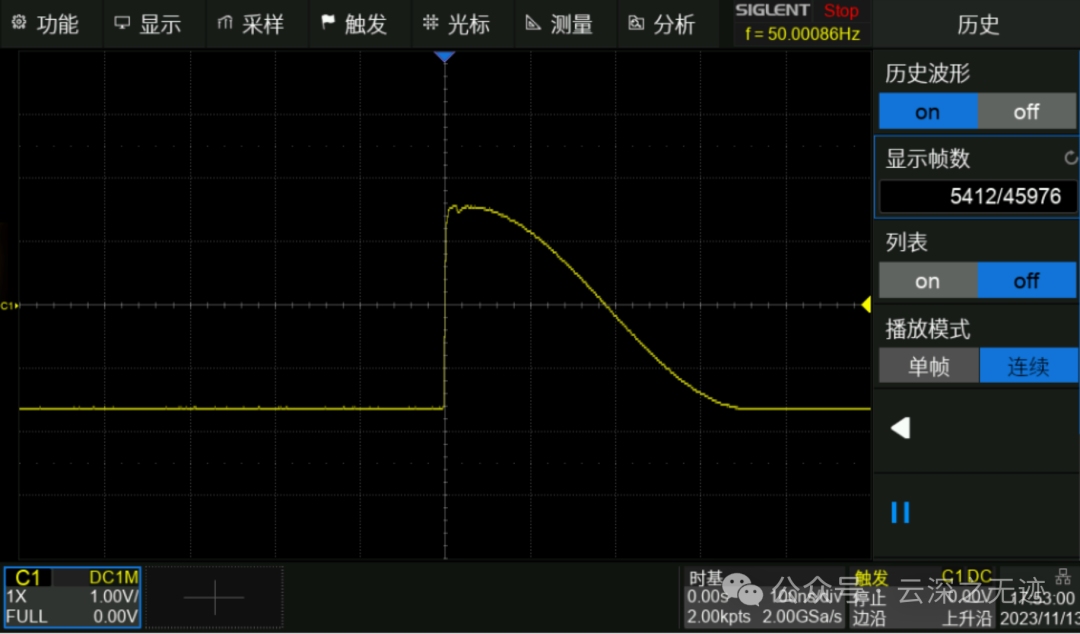Open the 光标 (Cursors) menu
Image resolution: width=1080 pixels, height=634 pixels.
[x=461, y=24]
